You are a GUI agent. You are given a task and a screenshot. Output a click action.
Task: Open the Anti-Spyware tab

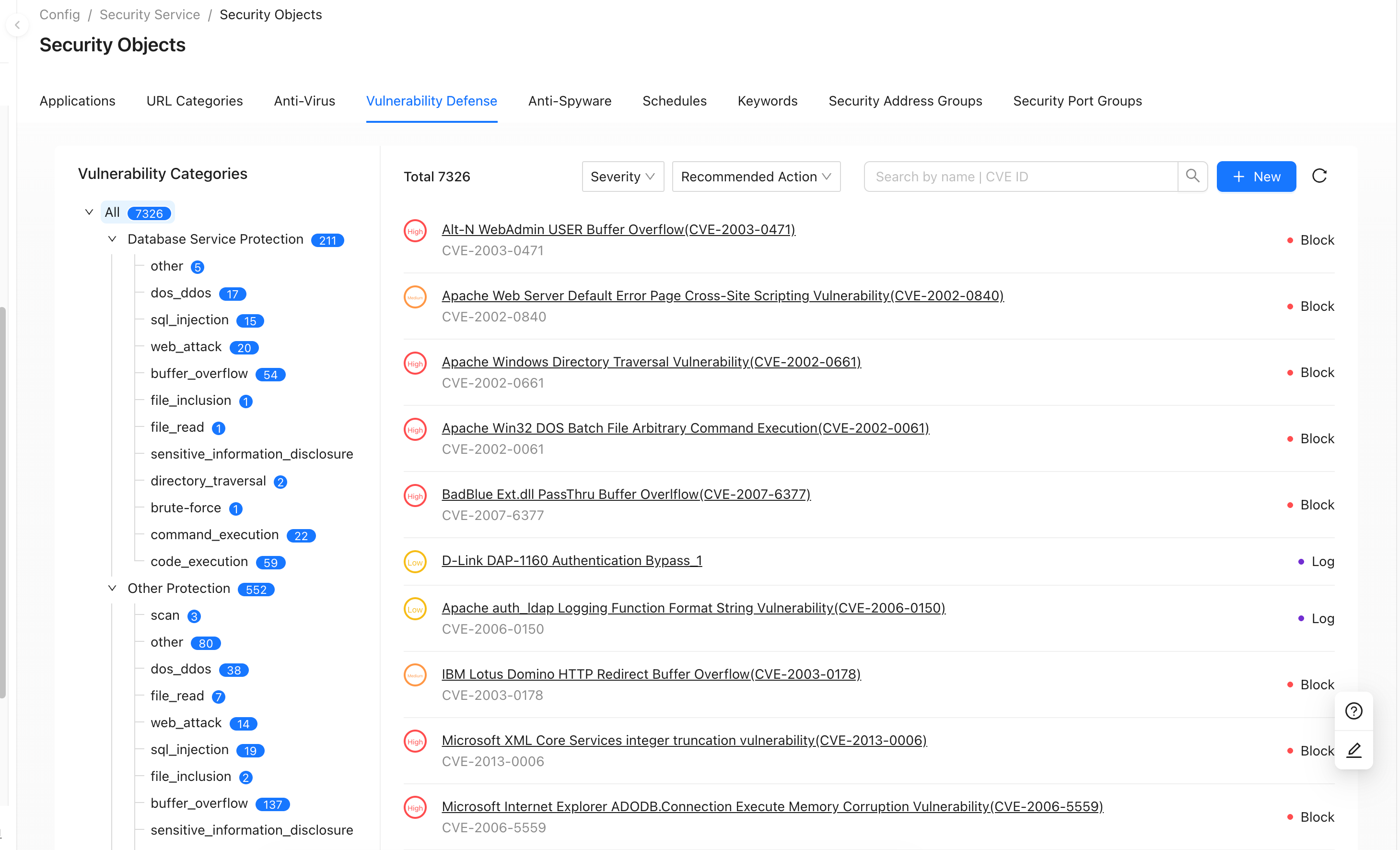point(569,101)
